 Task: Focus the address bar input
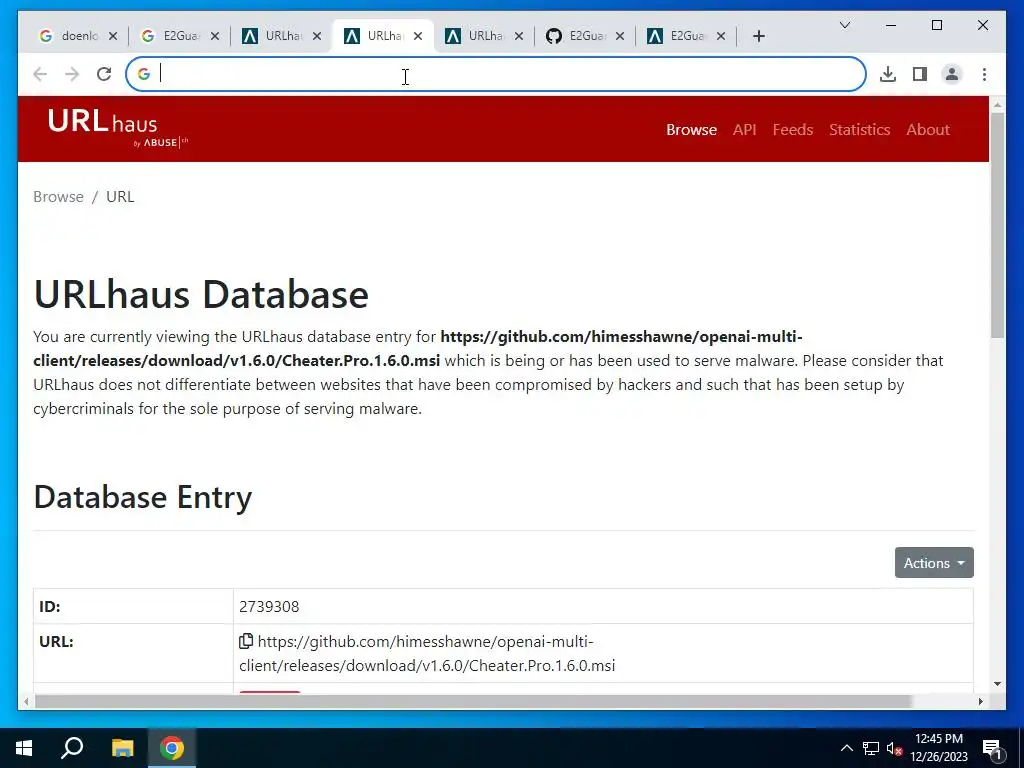(x=496, y=74)
